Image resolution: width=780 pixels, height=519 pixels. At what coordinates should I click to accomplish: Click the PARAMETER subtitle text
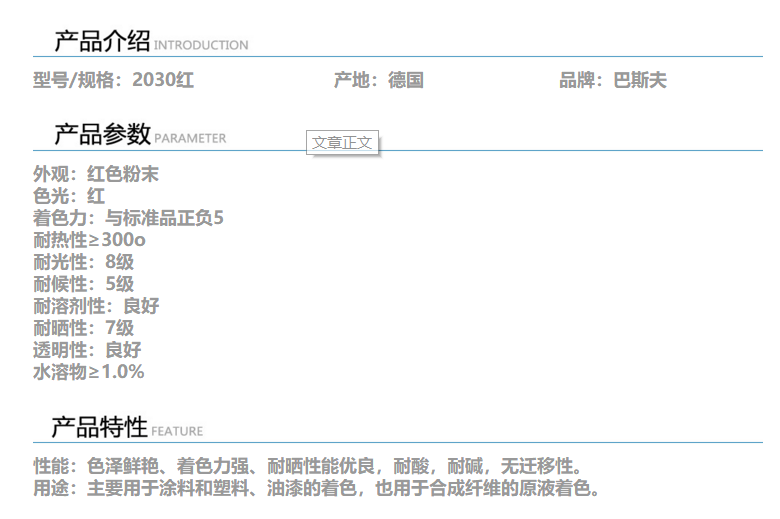point(190,138)
